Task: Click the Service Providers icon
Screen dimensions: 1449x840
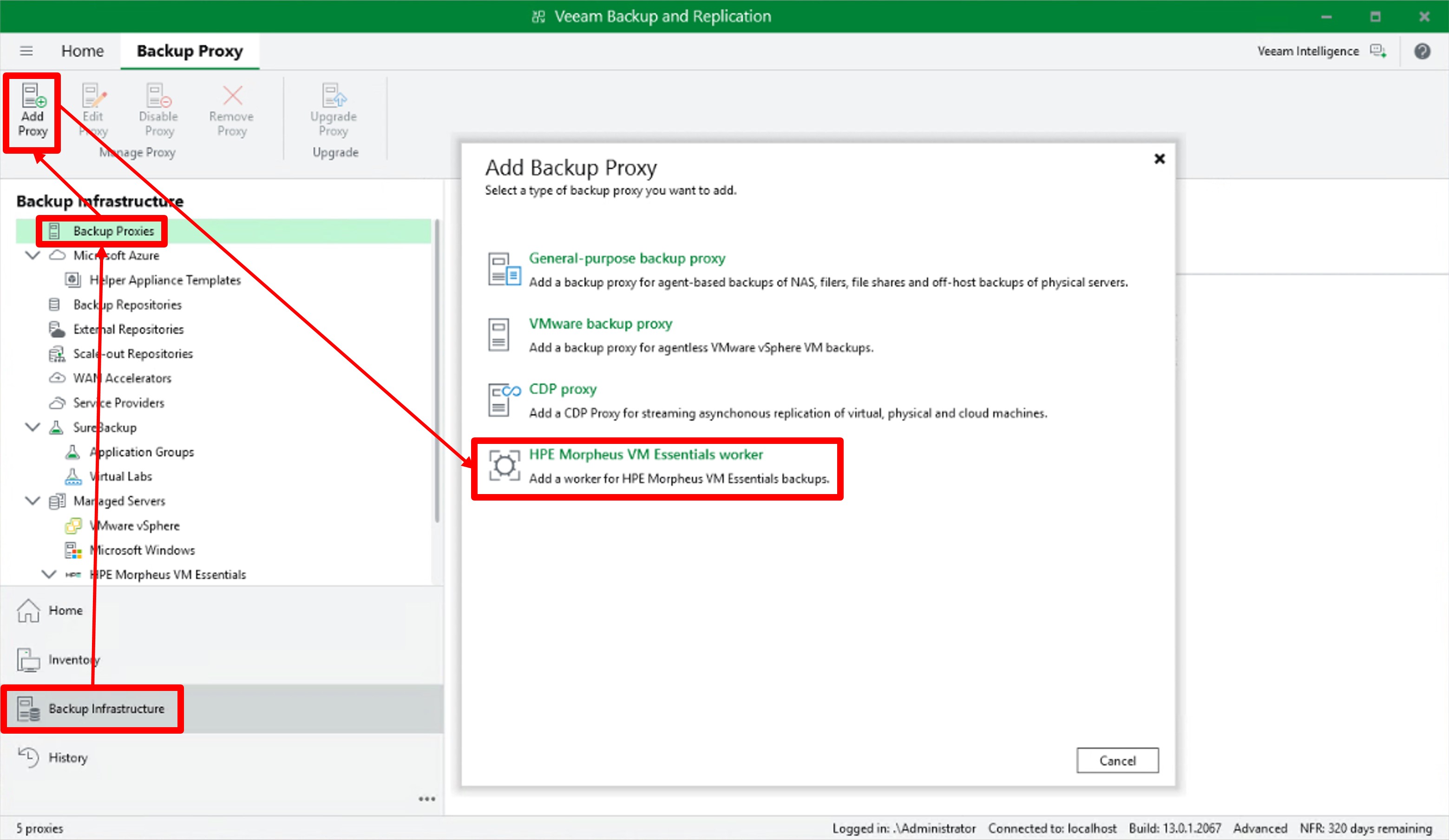Action: 57,403
